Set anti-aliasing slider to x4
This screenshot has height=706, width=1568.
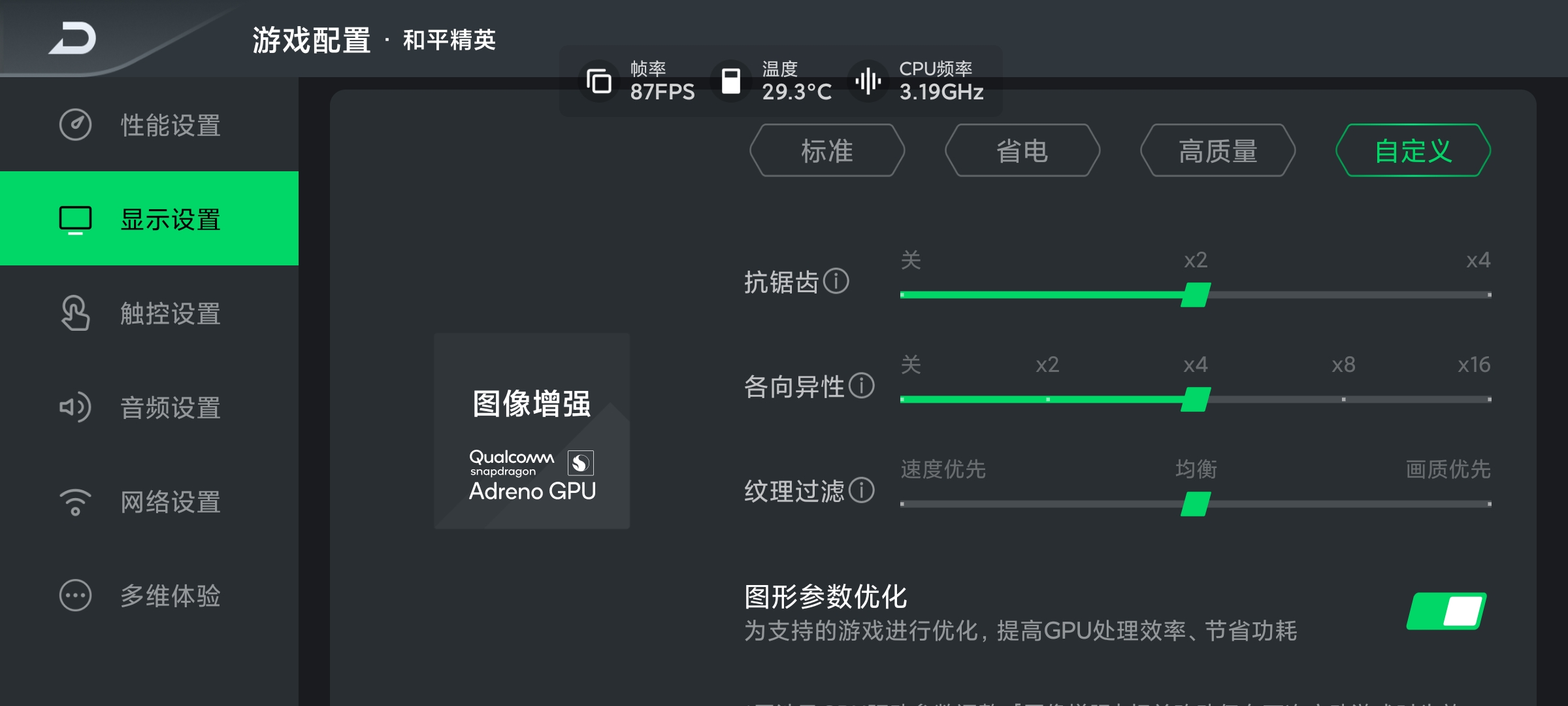[x=1489, y=295]
